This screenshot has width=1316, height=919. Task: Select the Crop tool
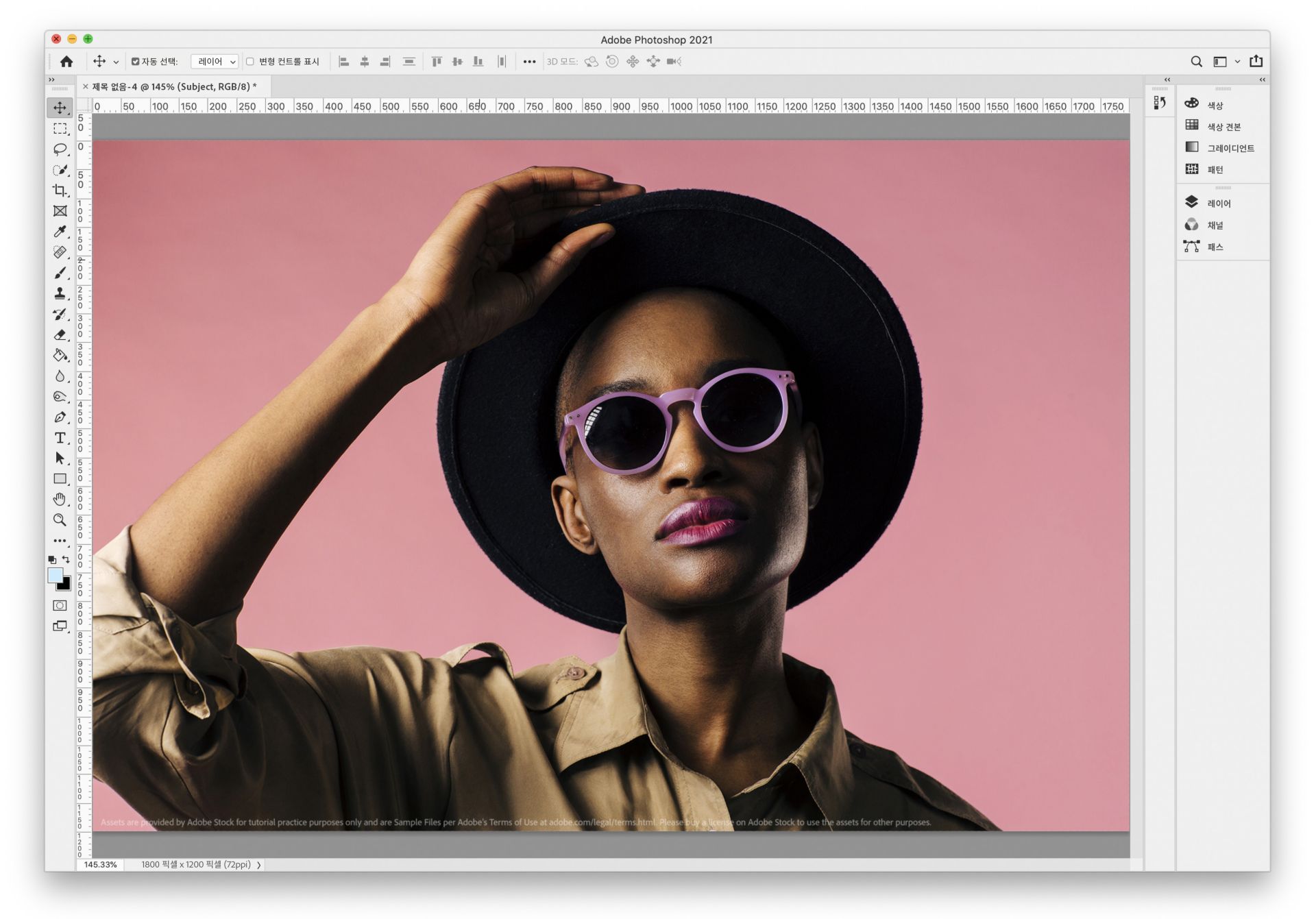click(60, 190)
